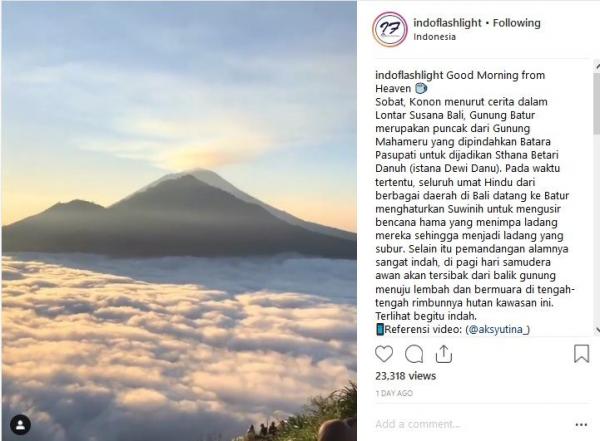
Task: Toggle the Following button
Action: pos(517,23)
